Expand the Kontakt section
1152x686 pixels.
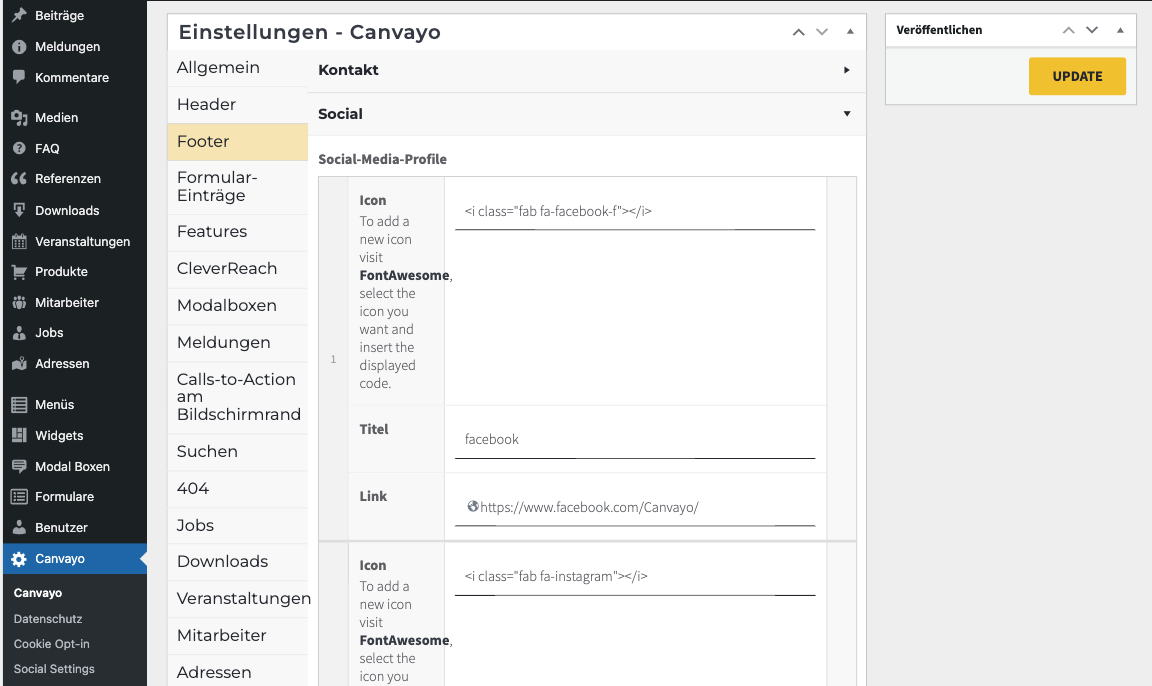click(846, 70)
